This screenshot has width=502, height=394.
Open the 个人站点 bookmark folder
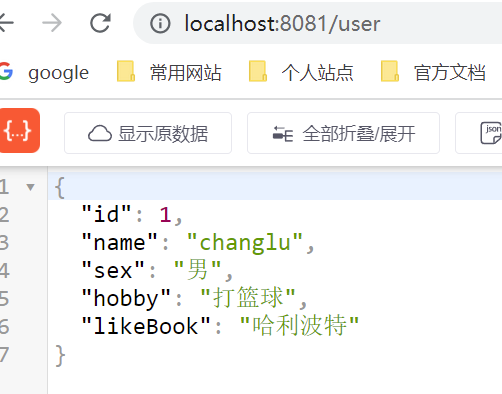click(x=301, y=72)
